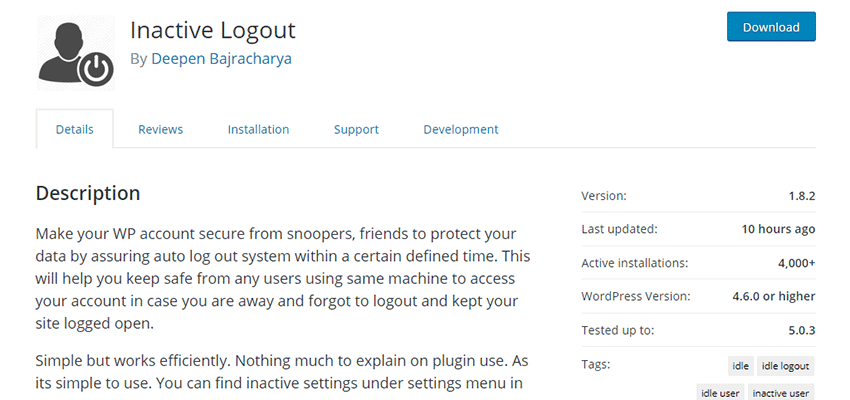Screen dimensions: 850x400
Task: Select the "inactive user" tag
Action: coord(781,394)
